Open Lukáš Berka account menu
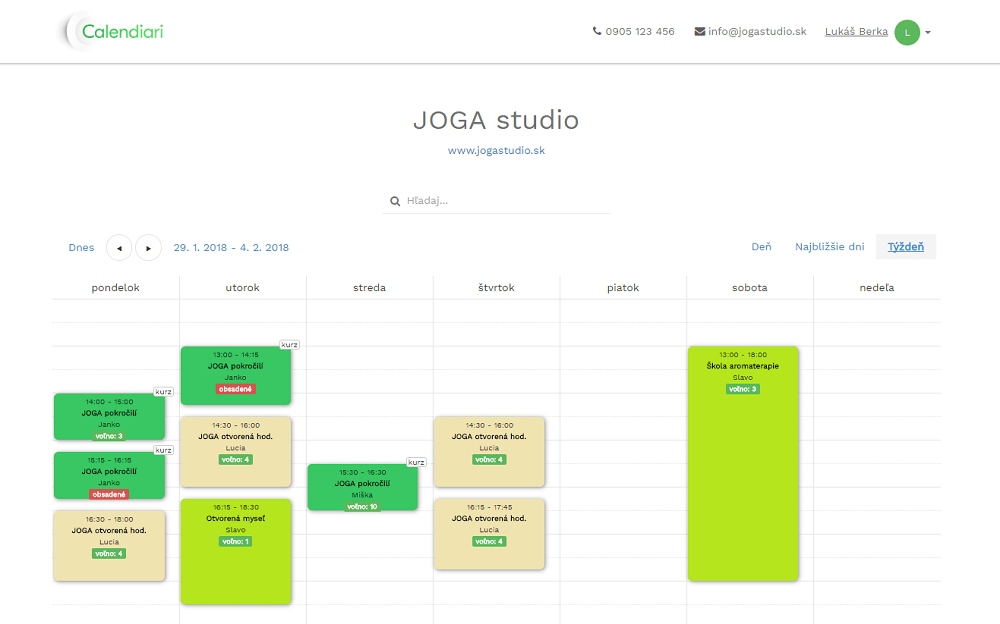Image resolution: width=1000 pixels, height=624 pixels. pyautogui.click(x=855, y=32)
